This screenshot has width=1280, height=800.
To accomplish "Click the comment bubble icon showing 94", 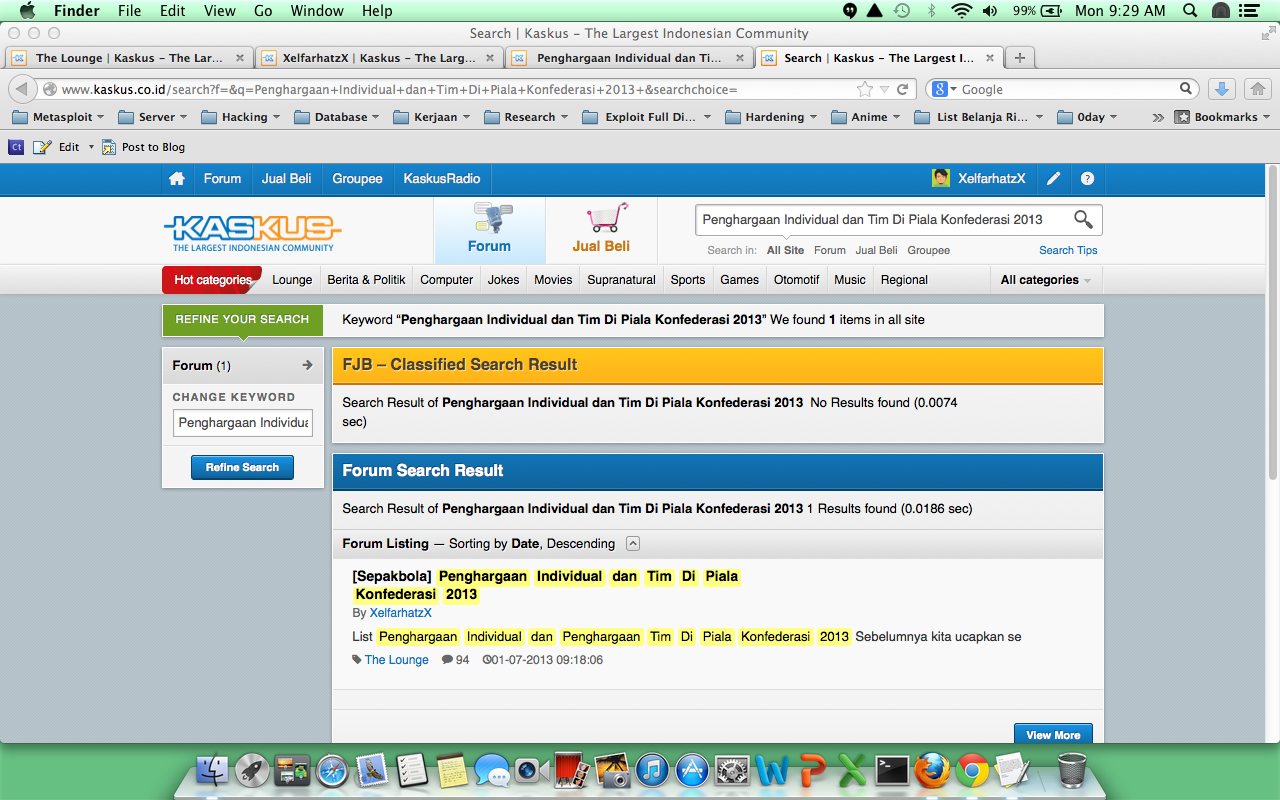I will pos(447,660).
